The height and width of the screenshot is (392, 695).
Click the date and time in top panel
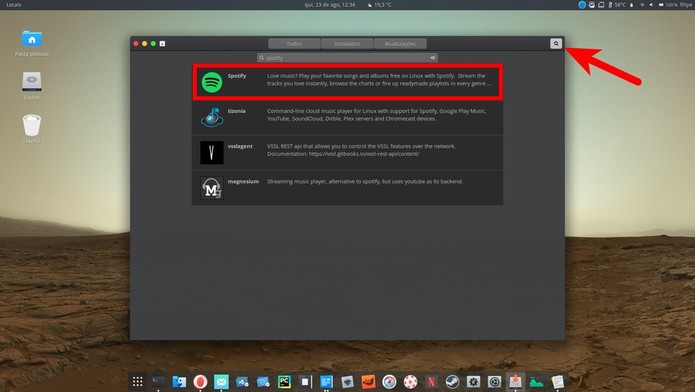click(x=330, y=5)
